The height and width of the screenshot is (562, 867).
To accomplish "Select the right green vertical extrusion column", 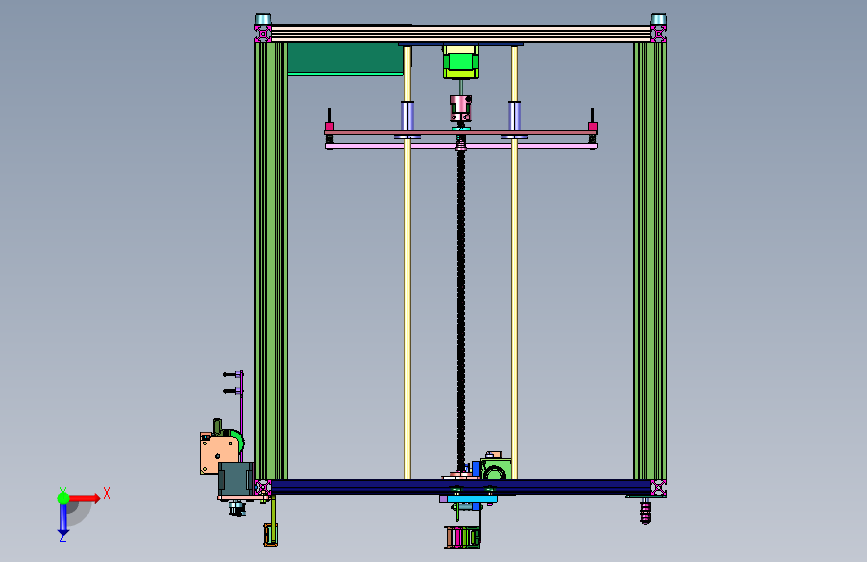I will pos(650,260).
